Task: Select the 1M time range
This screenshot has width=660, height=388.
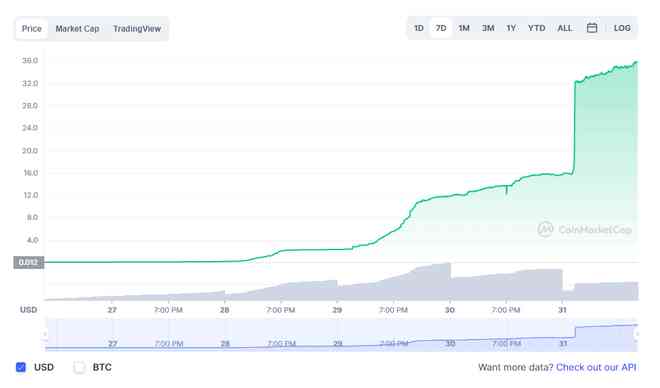Action: [464, 28]
